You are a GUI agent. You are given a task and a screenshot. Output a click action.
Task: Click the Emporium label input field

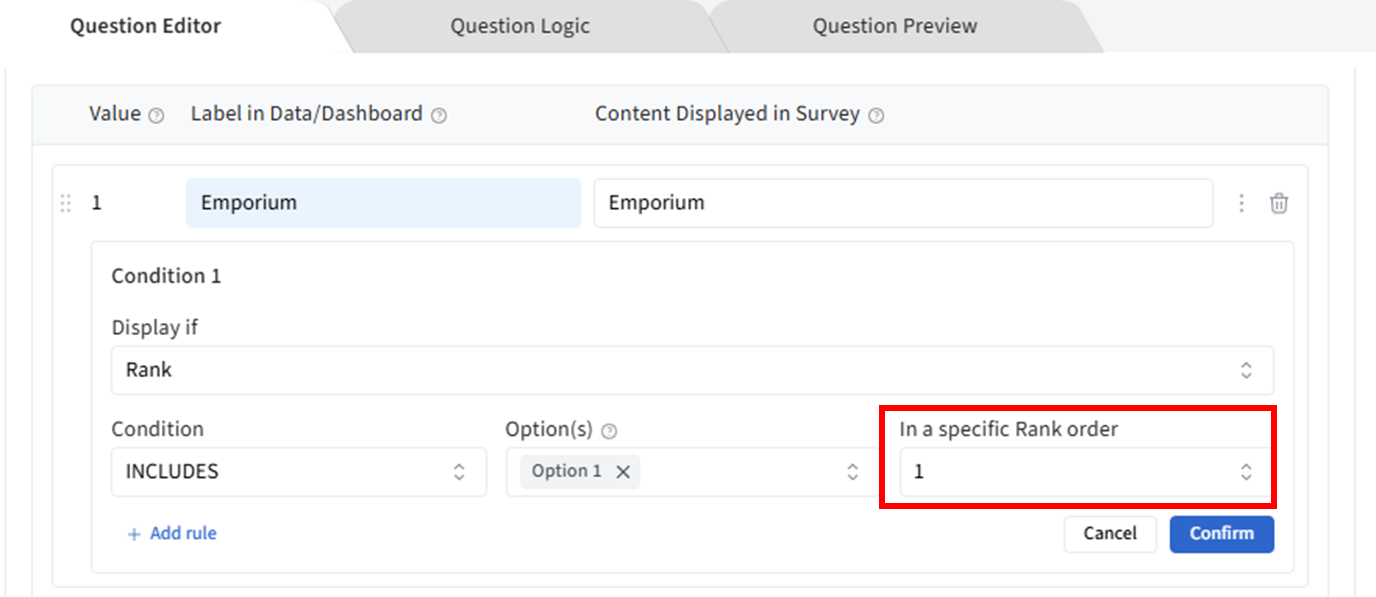coord(382,203)
